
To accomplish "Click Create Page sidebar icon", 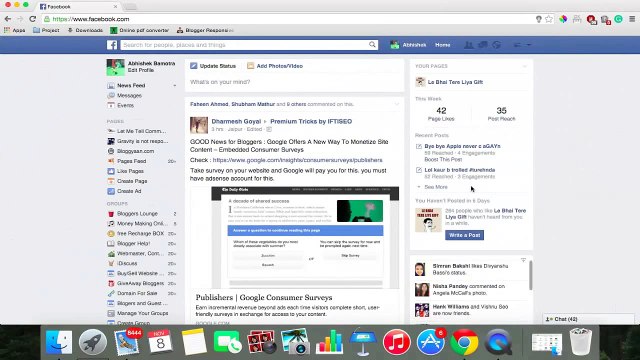I will tap(111, 181).
